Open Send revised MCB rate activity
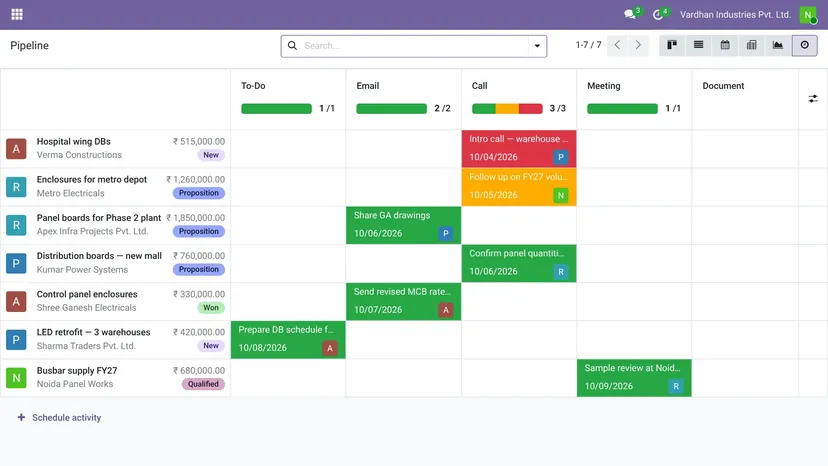The width and height of the screenshot is (828, 466). (403, 301)
